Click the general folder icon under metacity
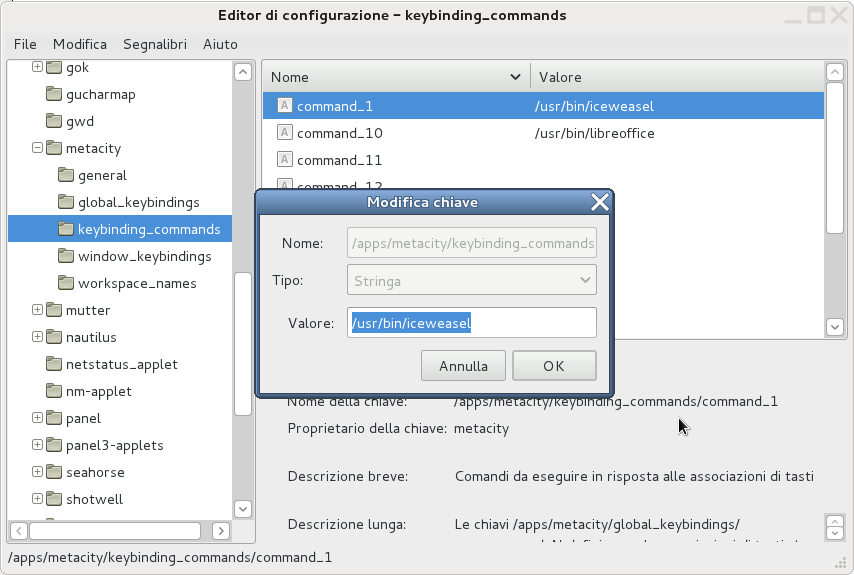Image resolution: width=854 pixels, height=575 pixels. (66, 176)
